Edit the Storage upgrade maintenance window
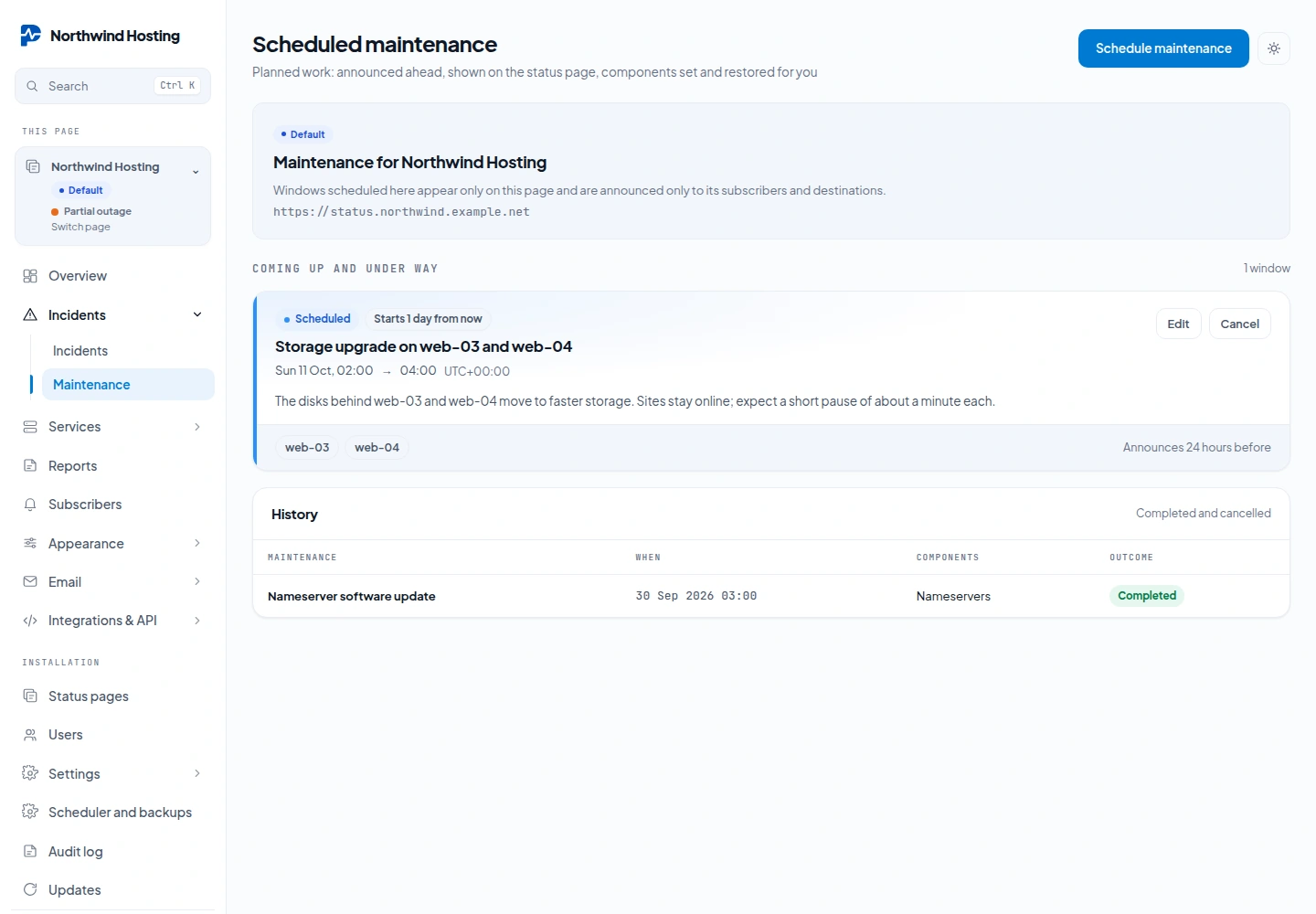 (x=1179, y=324)
